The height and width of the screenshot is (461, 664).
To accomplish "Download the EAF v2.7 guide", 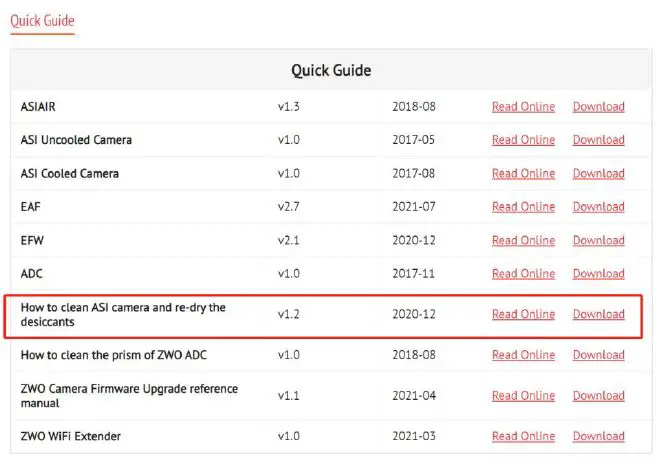I will (598, 207).
